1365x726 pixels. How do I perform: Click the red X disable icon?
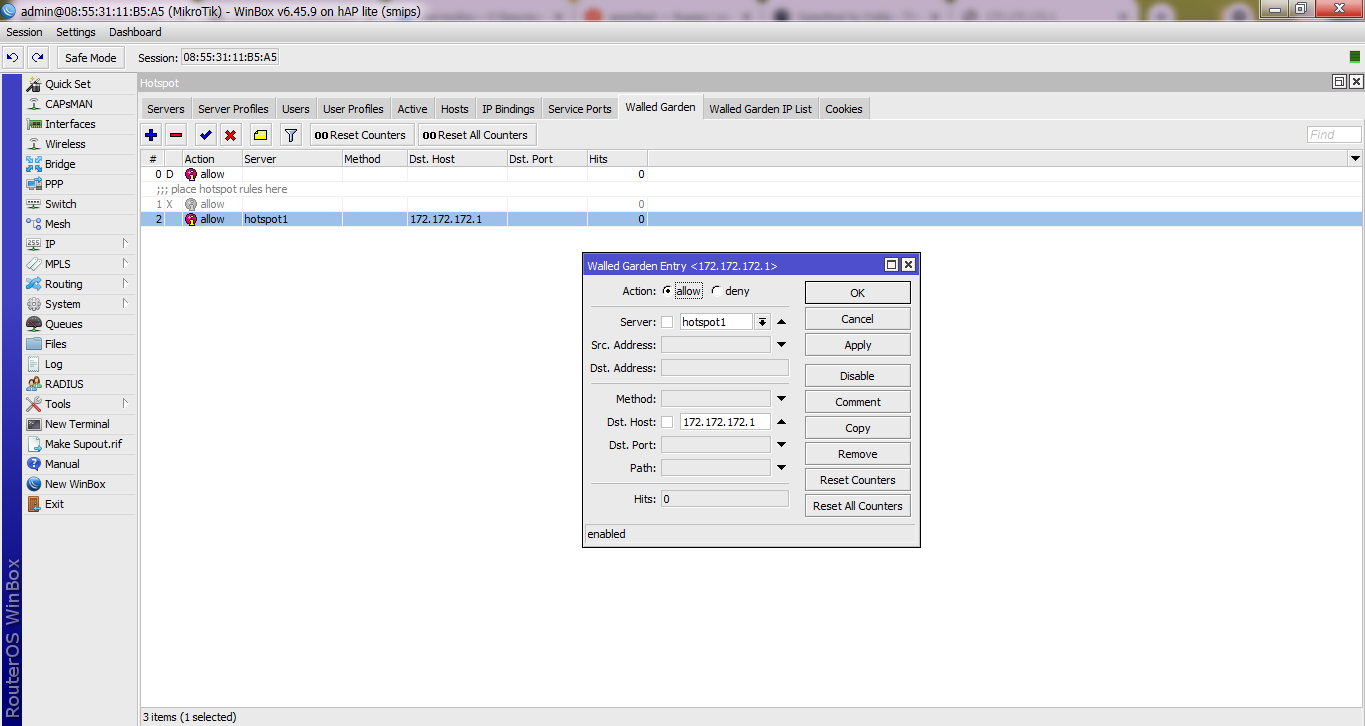point(230,135)
